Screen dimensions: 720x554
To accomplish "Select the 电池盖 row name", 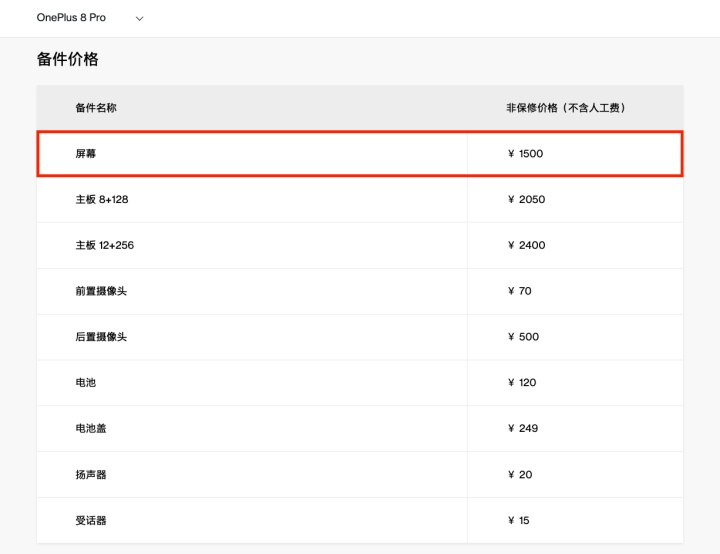I will (91, 429).
